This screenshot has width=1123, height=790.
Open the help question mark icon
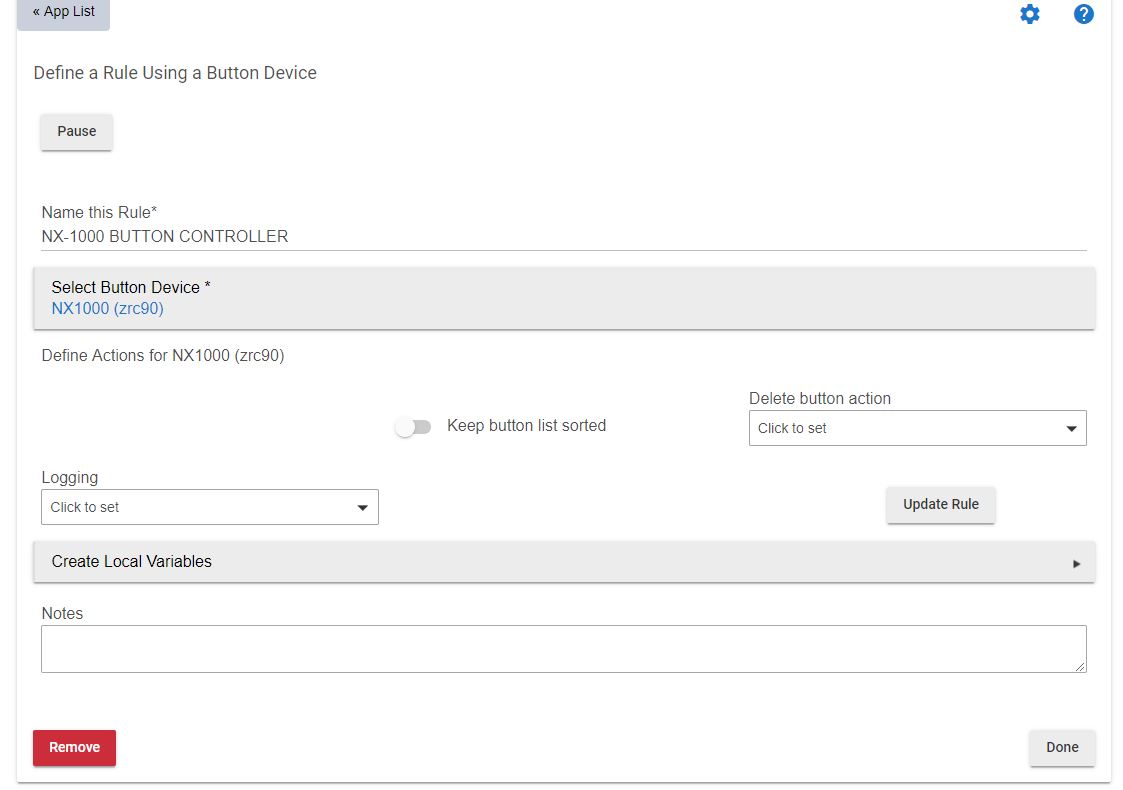point(1084,14)
